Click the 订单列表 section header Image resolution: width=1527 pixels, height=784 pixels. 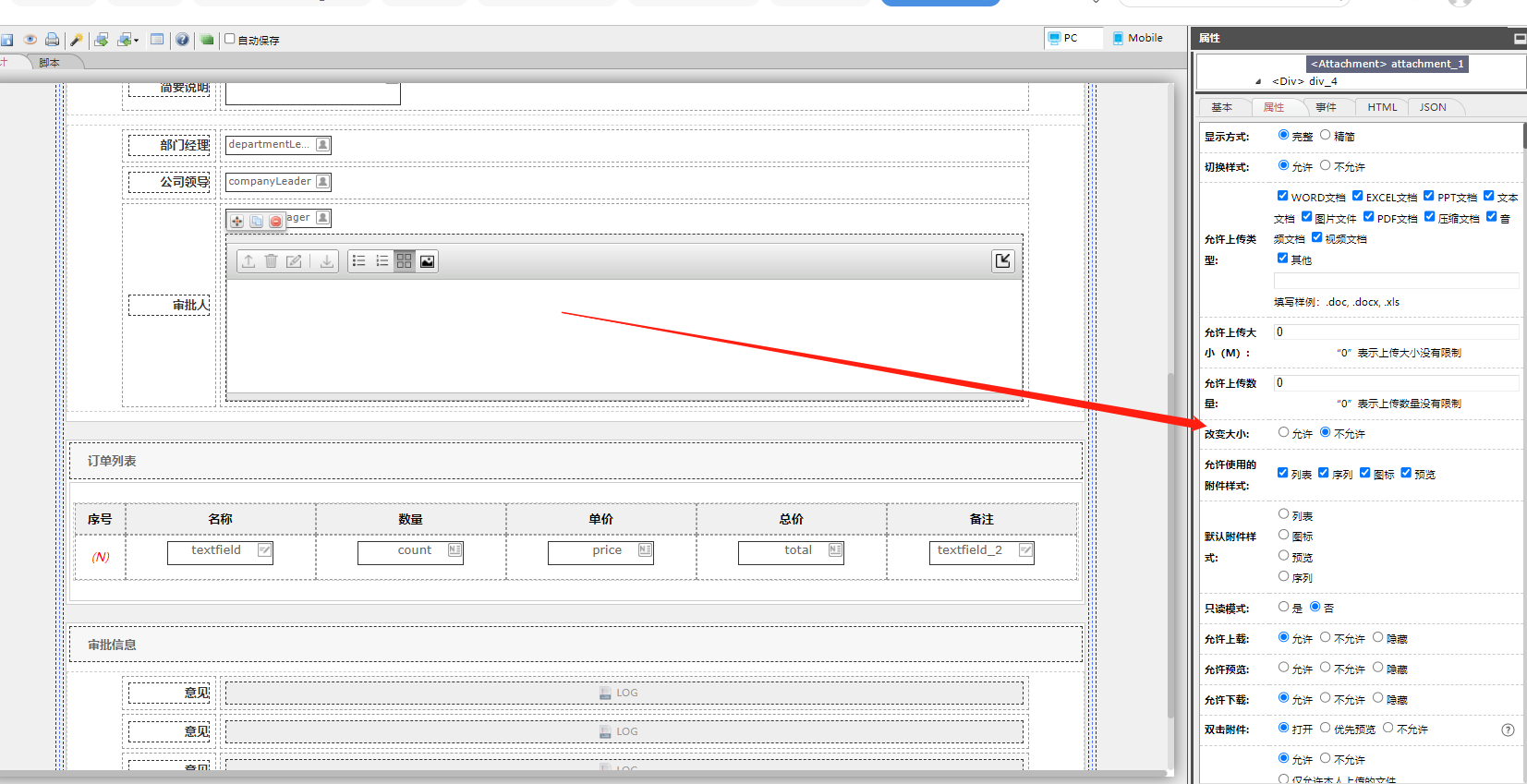576,461
